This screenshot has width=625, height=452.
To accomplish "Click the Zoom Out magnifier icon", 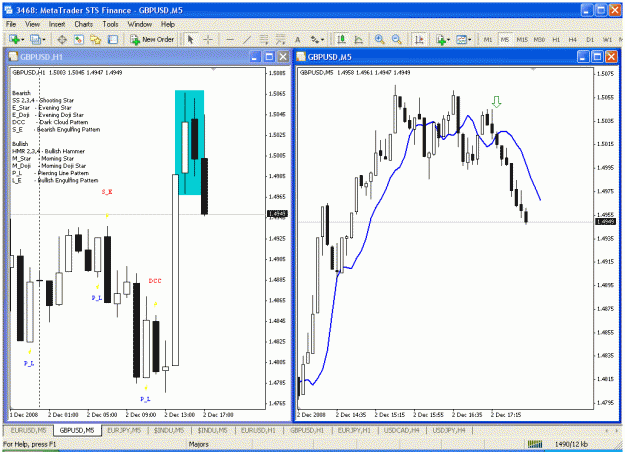I will tap(397, 39).
